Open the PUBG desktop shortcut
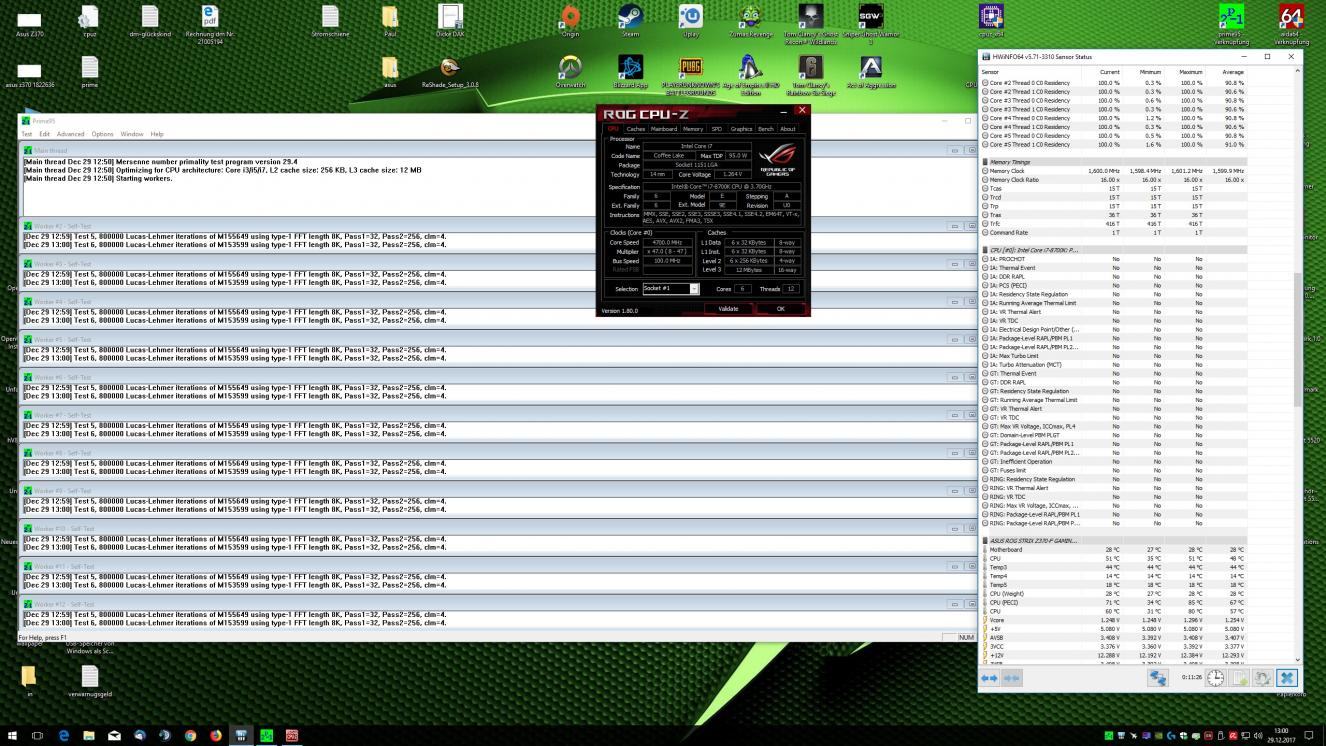 tap(691, 73)
